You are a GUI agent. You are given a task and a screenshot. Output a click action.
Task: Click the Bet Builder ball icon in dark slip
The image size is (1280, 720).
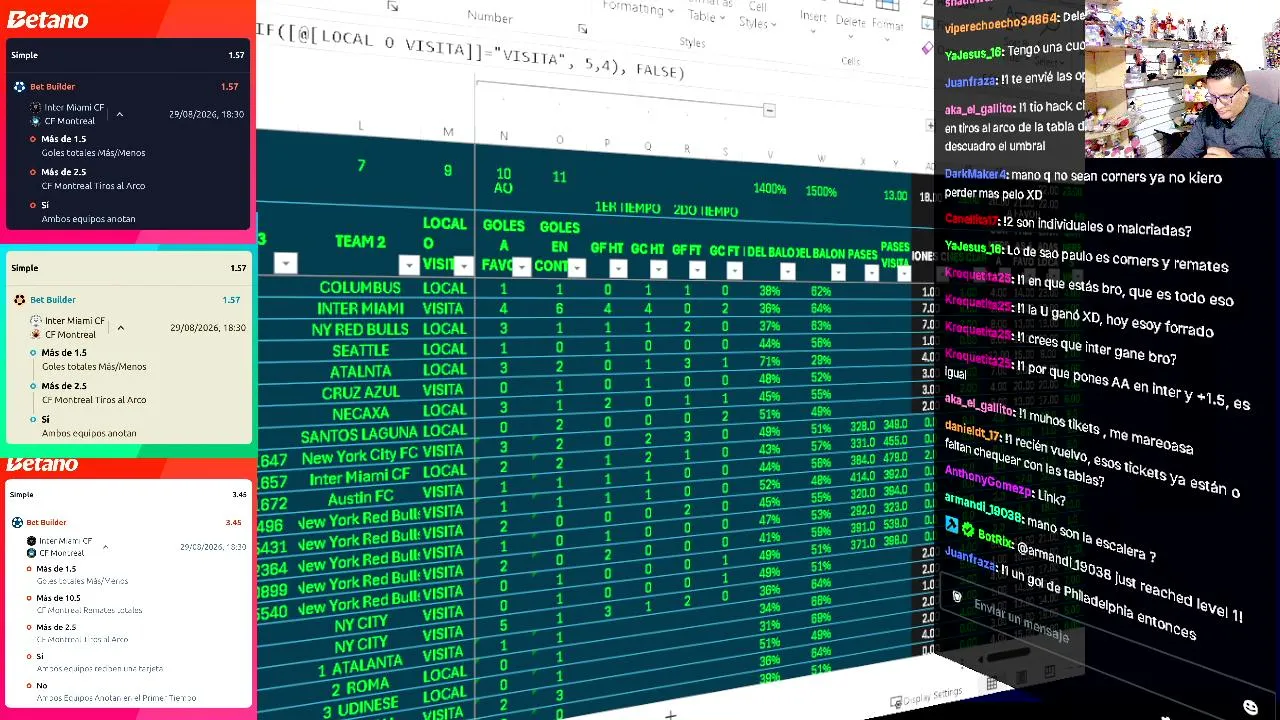(x=19, y=87)
